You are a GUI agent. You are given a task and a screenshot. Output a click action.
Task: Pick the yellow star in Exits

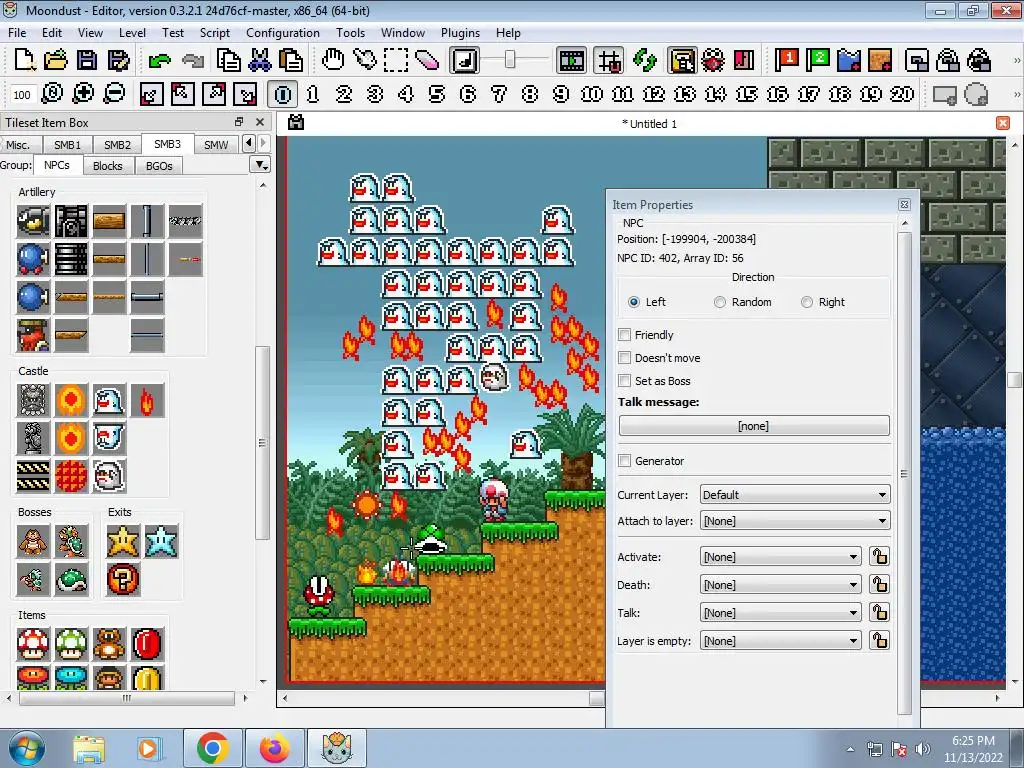coord(123,541)
